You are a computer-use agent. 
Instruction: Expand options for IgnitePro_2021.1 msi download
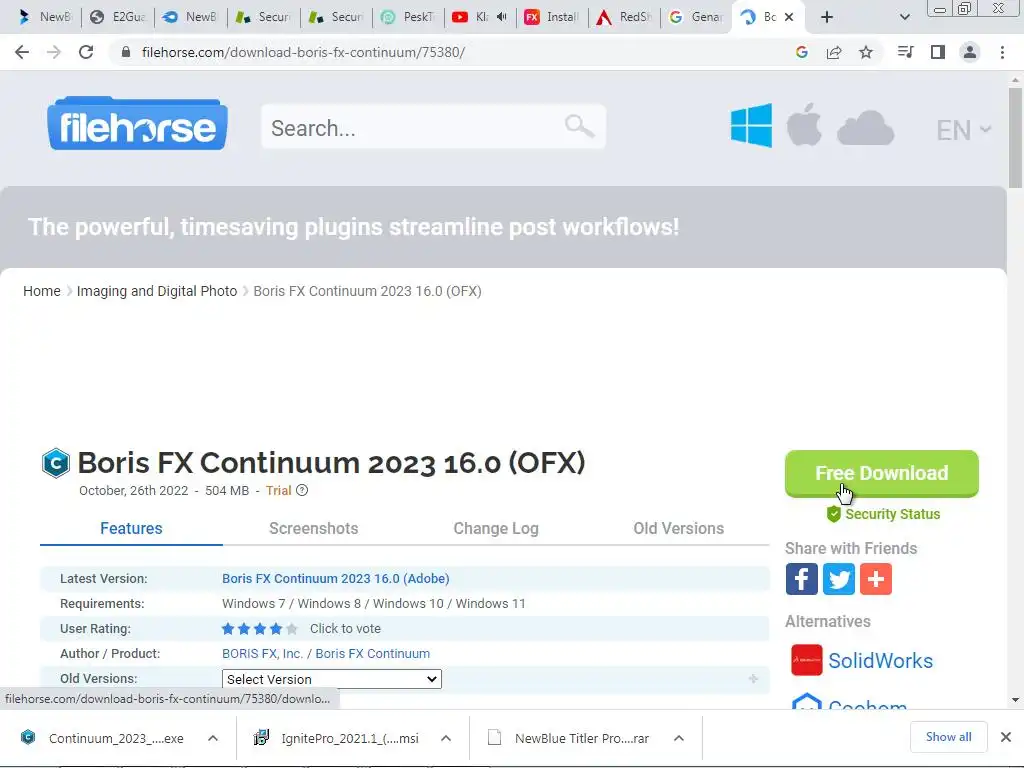pyautogui.click(x=446, y=738)
